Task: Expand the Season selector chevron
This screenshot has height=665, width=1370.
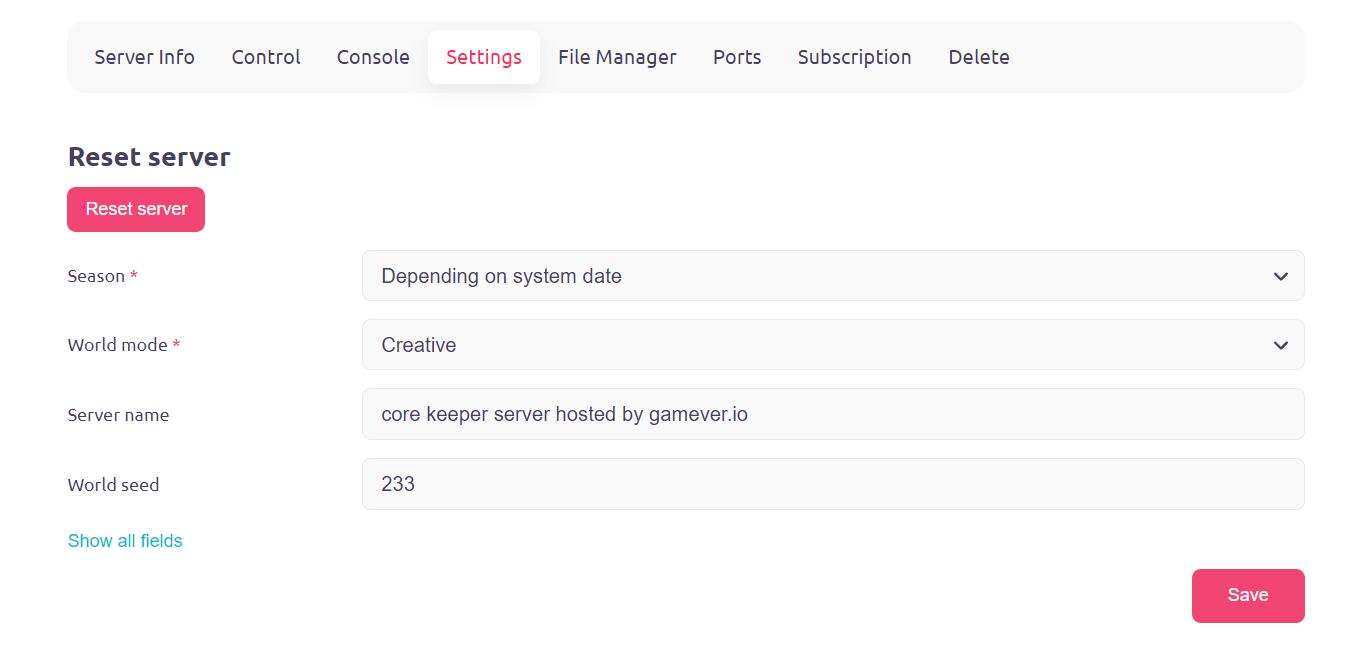Action: click(x=1280, y=275)
